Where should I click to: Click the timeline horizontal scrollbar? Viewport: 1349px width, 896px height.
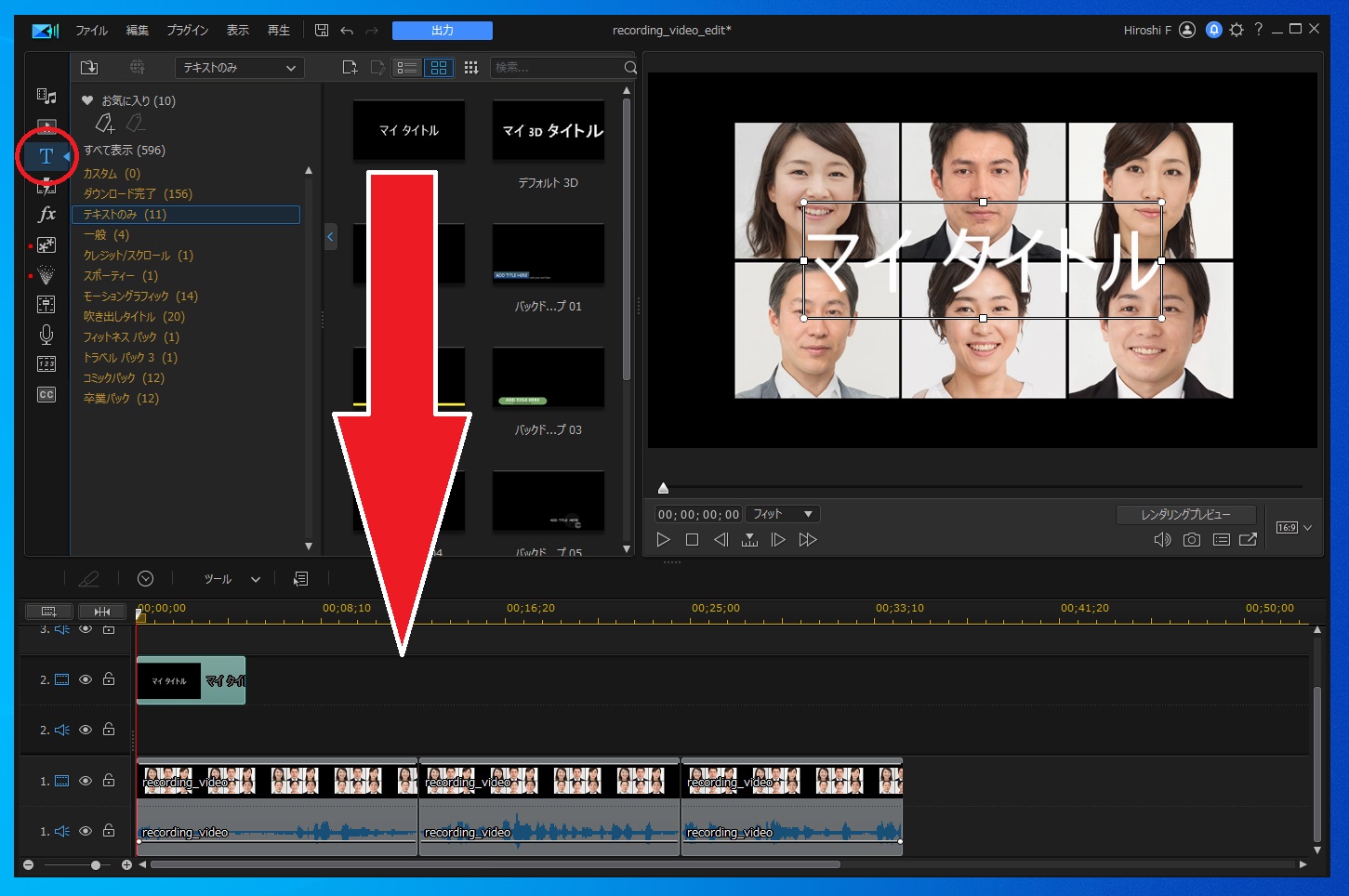(x=496, y=864)
